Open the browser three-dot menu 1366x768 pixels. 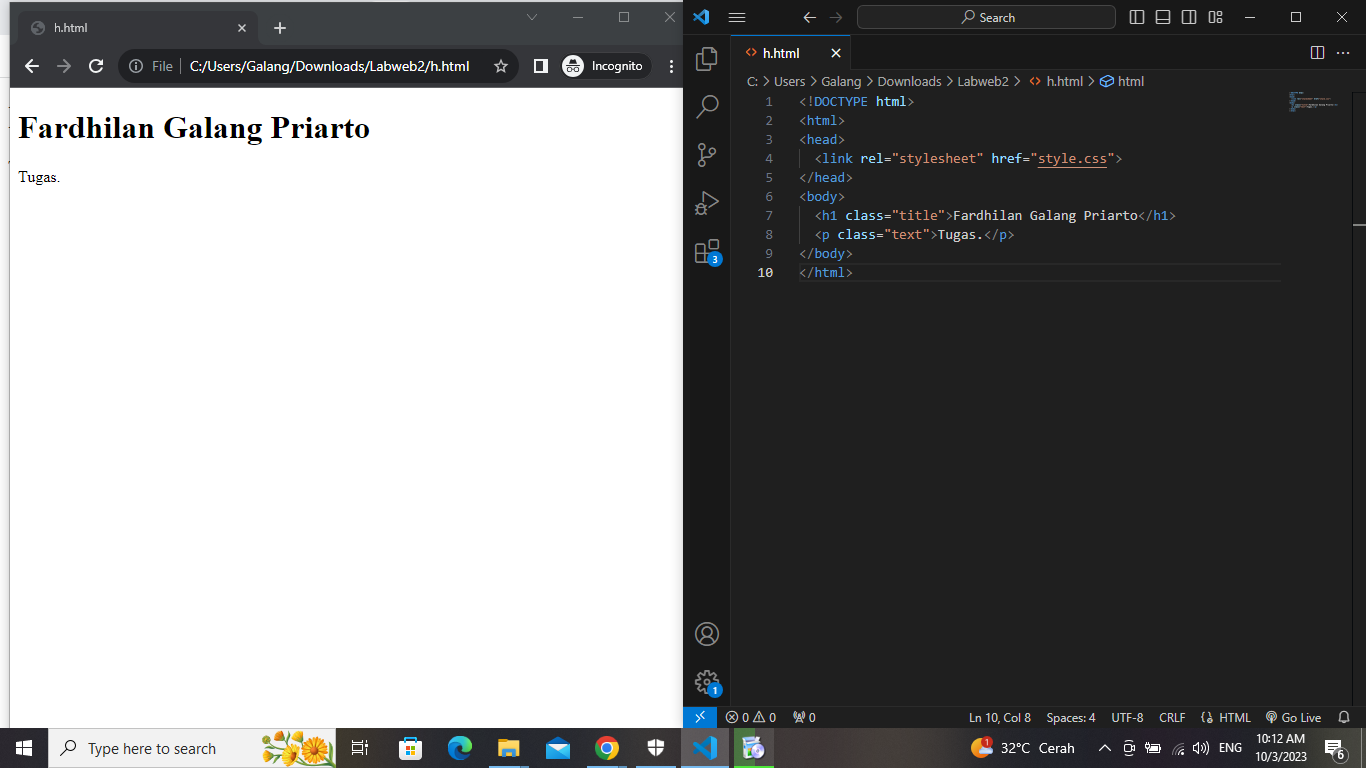670,66
